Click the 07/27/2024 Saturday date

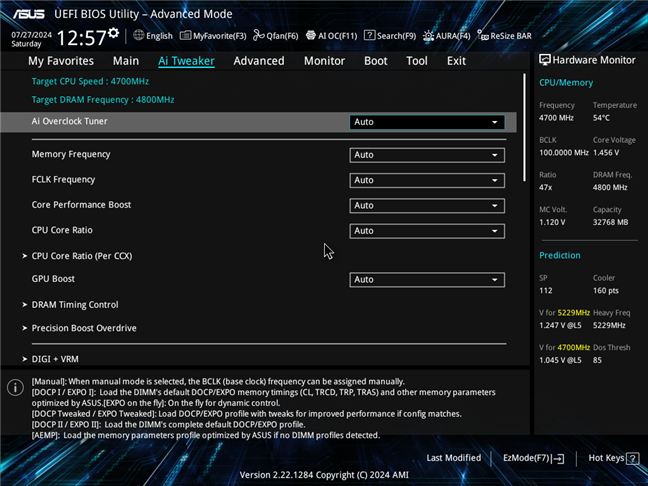(31, 39)
